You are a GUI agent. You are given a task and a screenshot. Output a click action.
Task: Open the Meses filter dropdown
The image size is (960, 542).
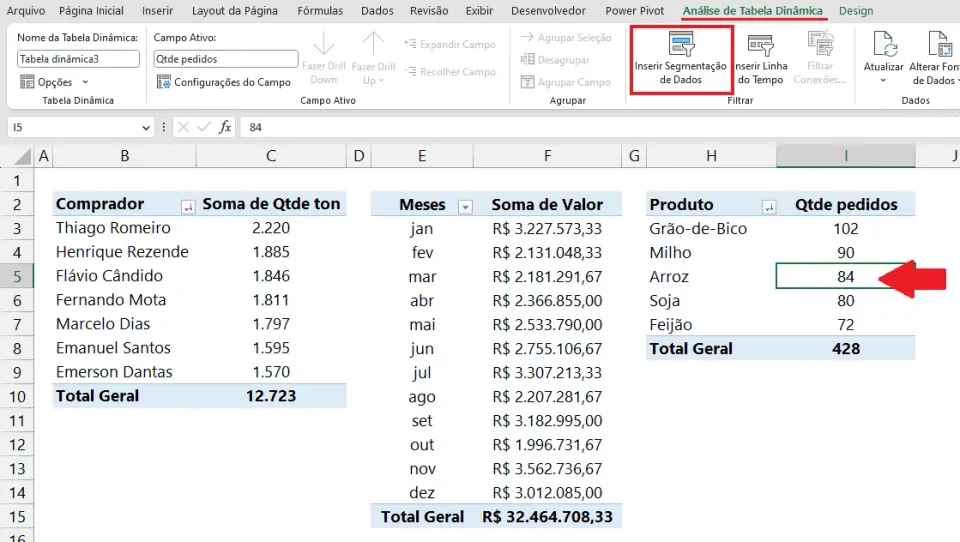click(465, 208)
